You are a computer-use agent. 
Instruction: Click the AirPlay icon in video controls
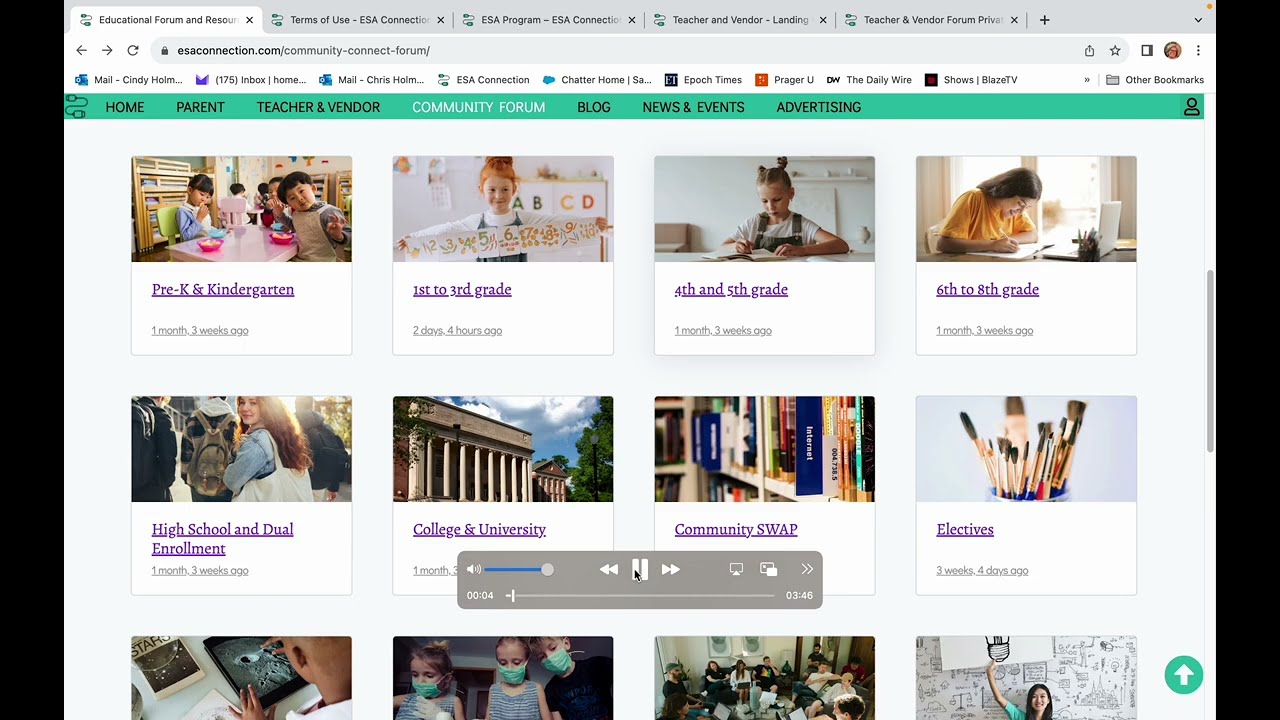pos(736,569)
